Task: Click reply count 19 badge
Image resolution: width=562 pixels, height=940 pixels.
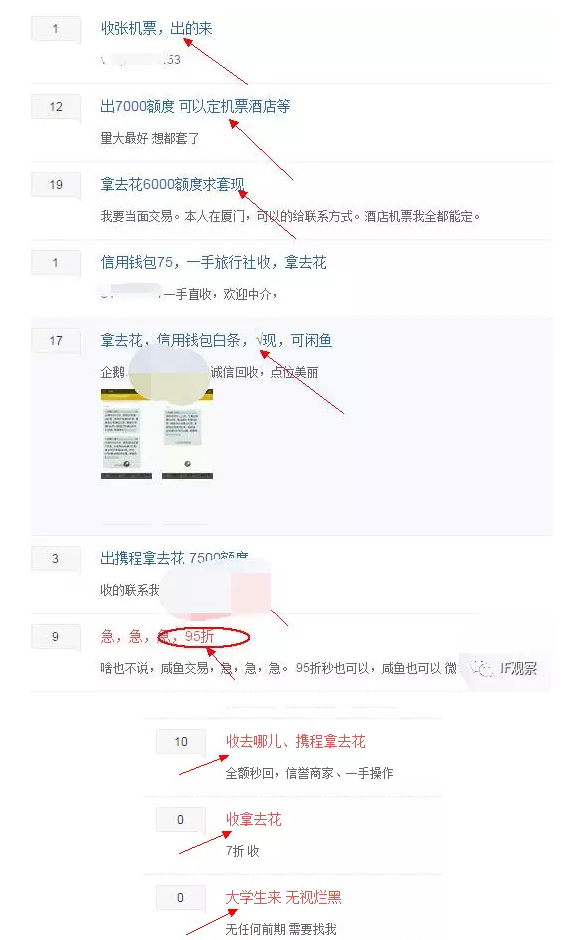Action: (x=56, y=185)
